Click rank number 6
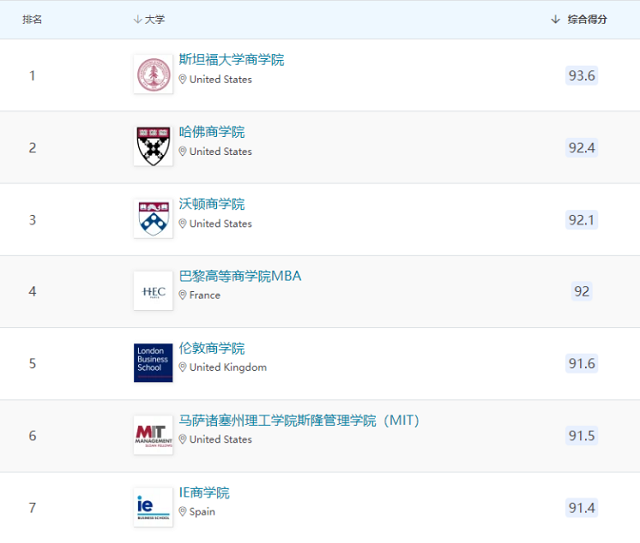The image size is (640, 543). pos(32,436)
